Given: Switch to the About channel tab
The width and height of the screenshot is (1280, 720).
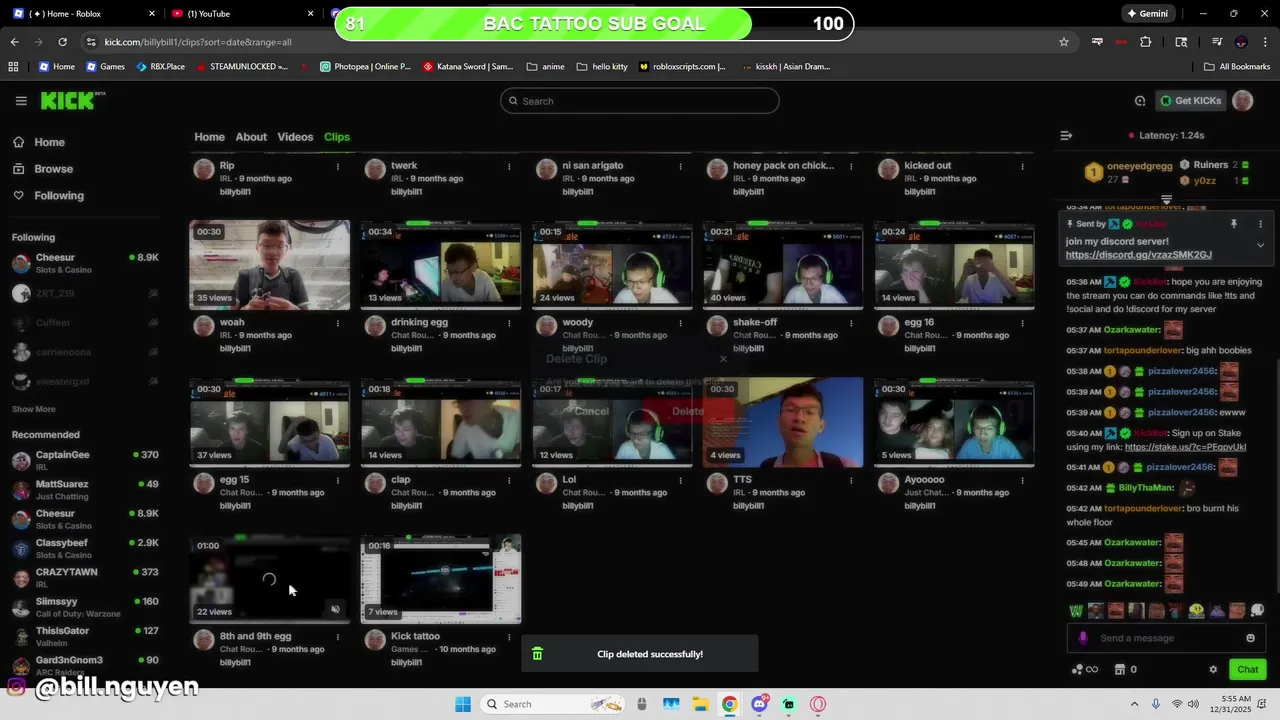Looking at the screenshot, I should pyautogui.click(x=251, y=137).
